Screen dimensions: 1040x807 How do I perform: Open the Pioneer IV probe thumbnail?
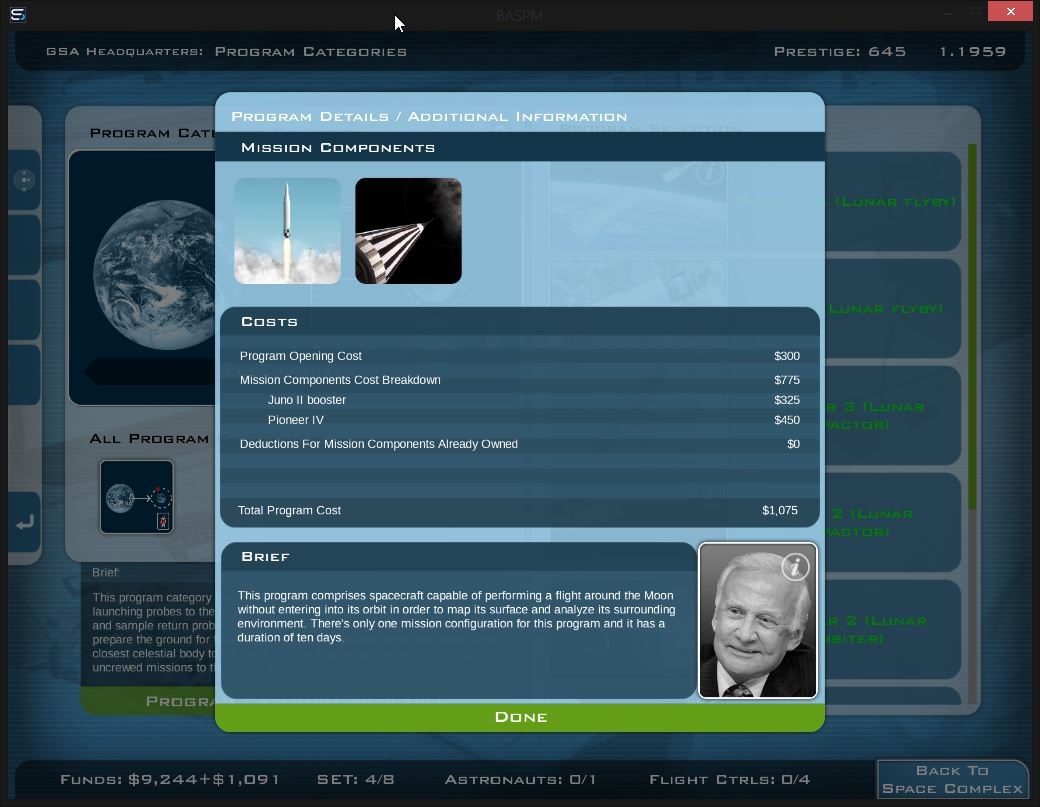(408, 231)
